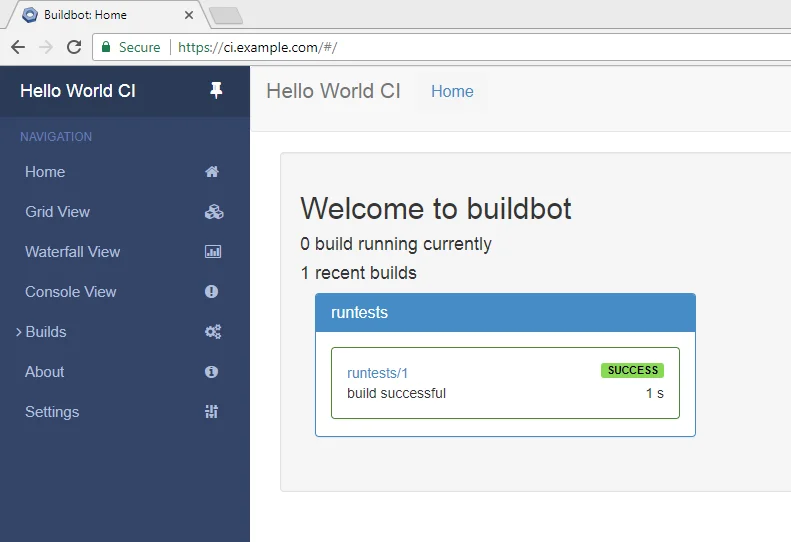Pin the sidebar with the pushpin icon
Screen dimensions: 791x542
tap(216, 90)
